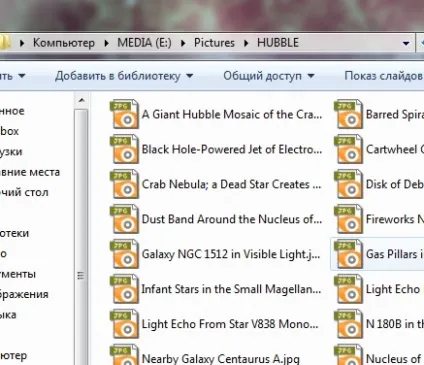The height and width of the screenshot is (365, 424).
Task: Select Dust Band Around the Nucleus icon
Action: pyautogui.click(x=124, y=219)
